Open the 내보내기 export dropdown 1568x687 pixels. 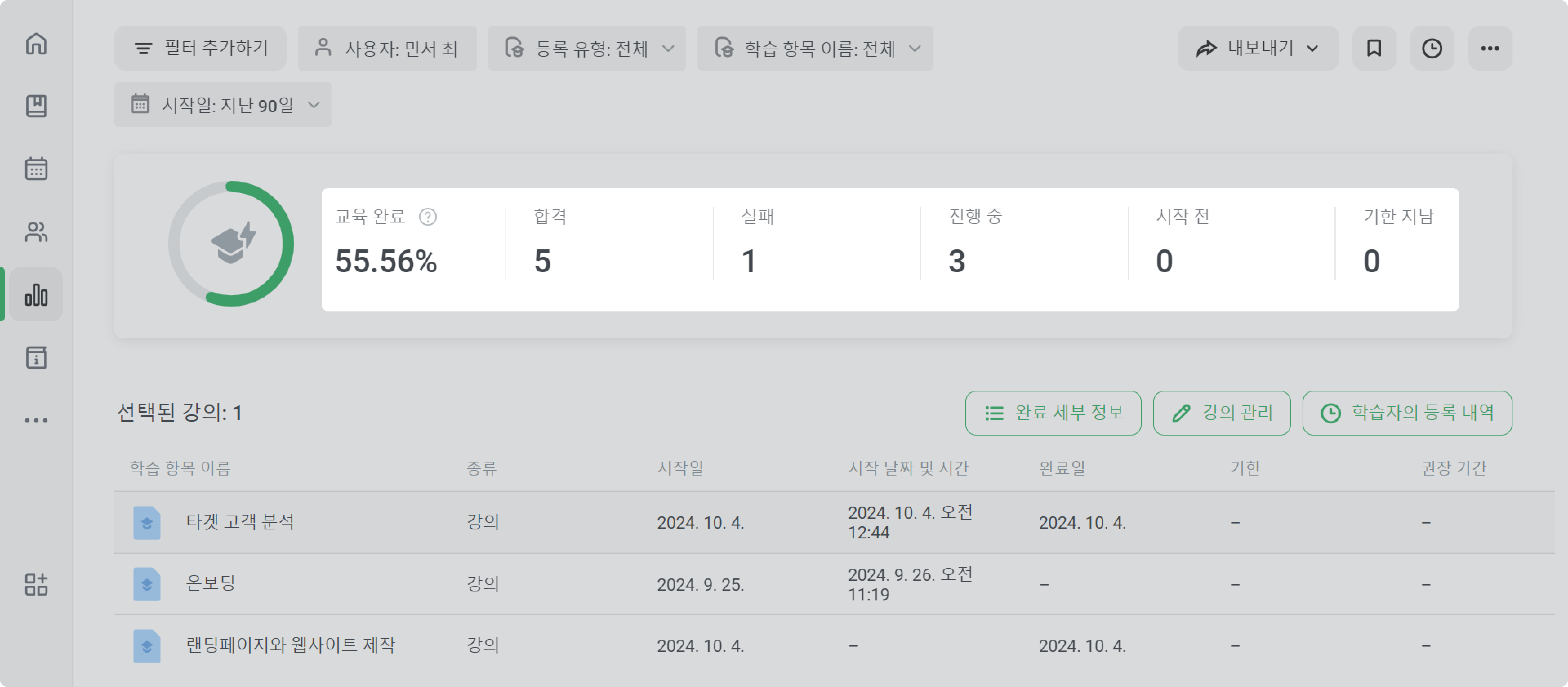[x=1258, y=48]
